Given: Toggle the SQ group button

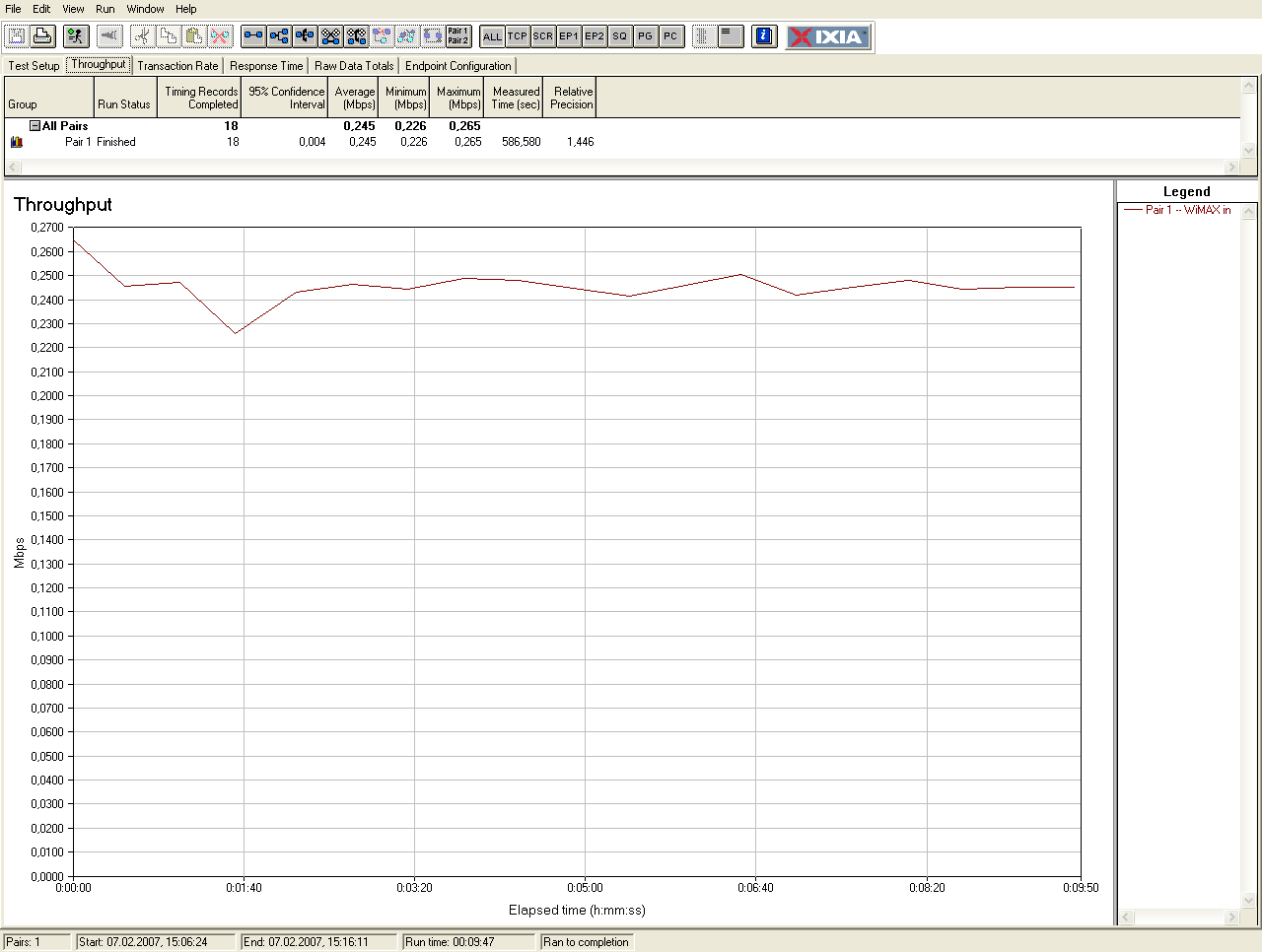Looking at the screenshot, I should tap(620, 36).
